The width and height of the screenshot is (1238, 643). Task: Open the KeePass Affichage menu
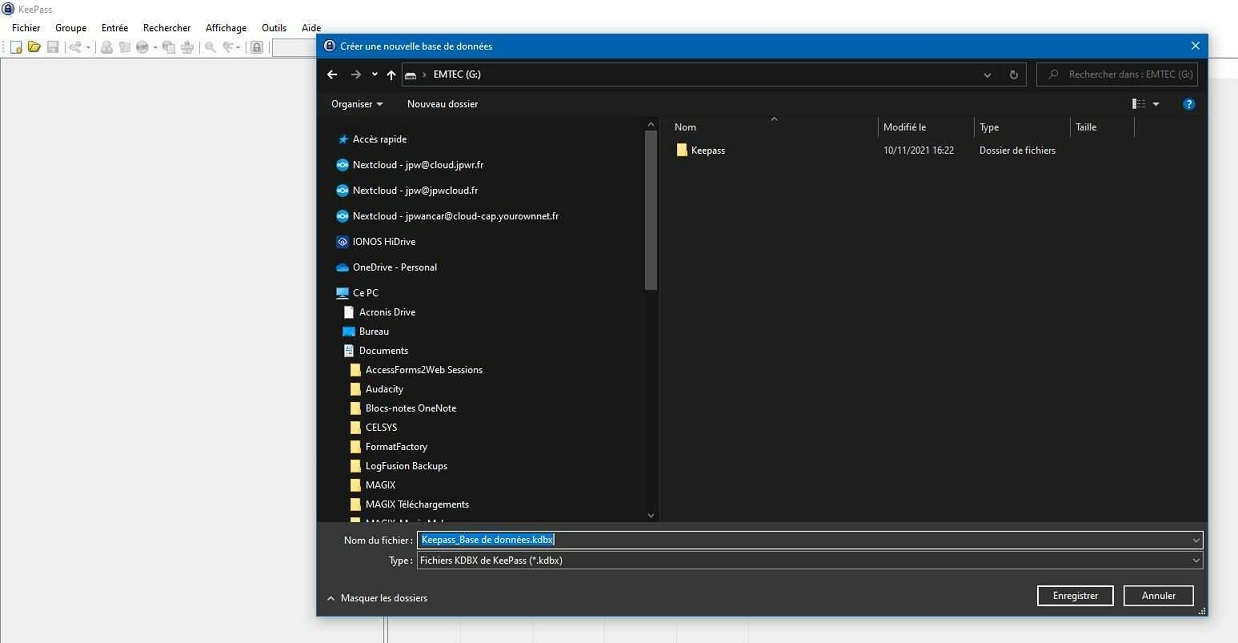coord(226,28)
